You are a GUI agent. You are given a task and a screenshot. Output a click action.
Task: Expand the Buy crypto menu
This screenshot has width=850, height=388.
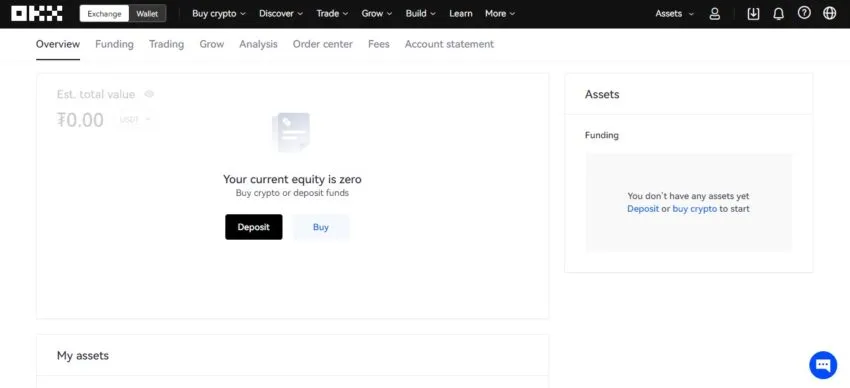219,14
